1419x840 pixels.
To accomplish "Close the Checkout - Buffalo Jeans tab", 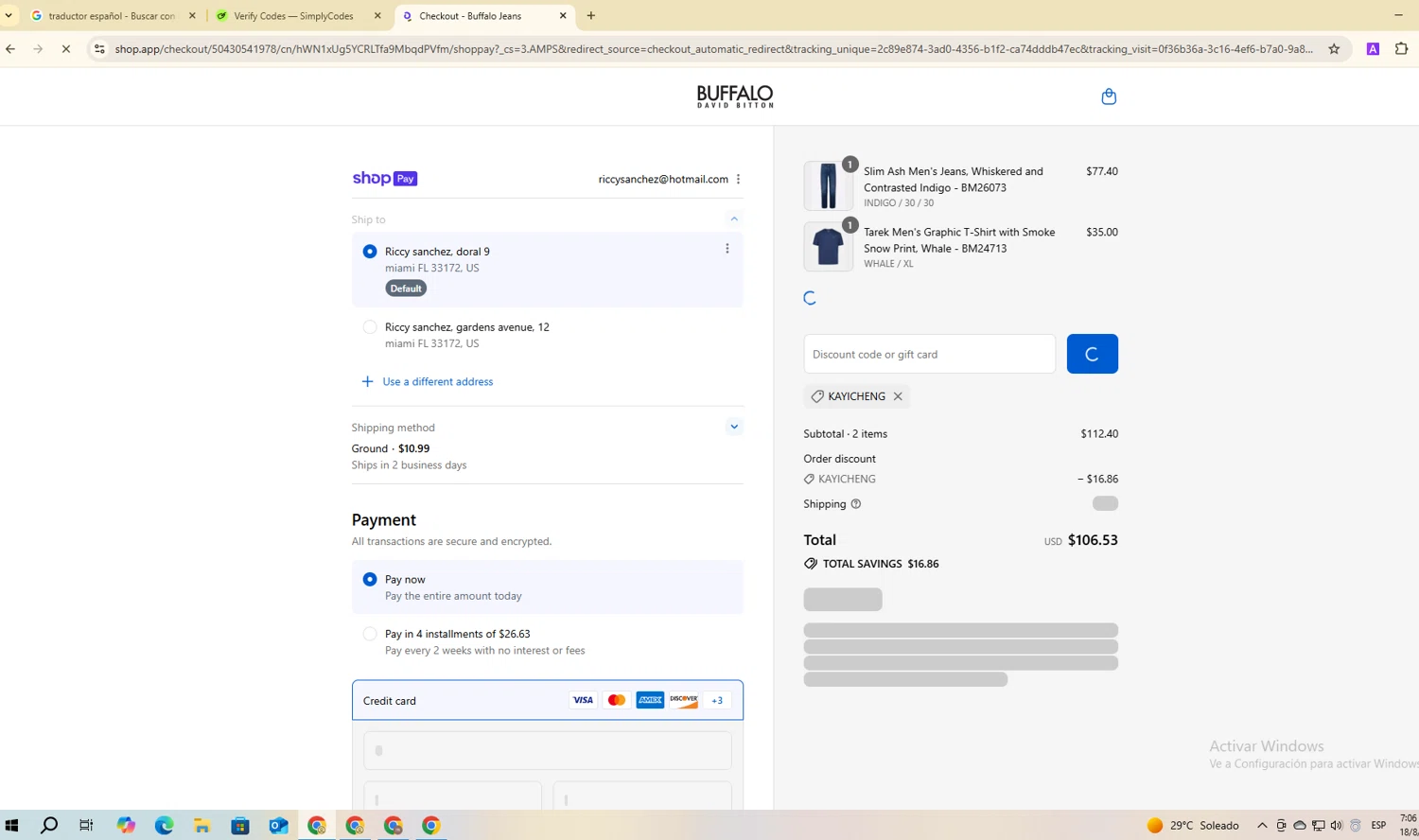I will (x=563, y=16).
